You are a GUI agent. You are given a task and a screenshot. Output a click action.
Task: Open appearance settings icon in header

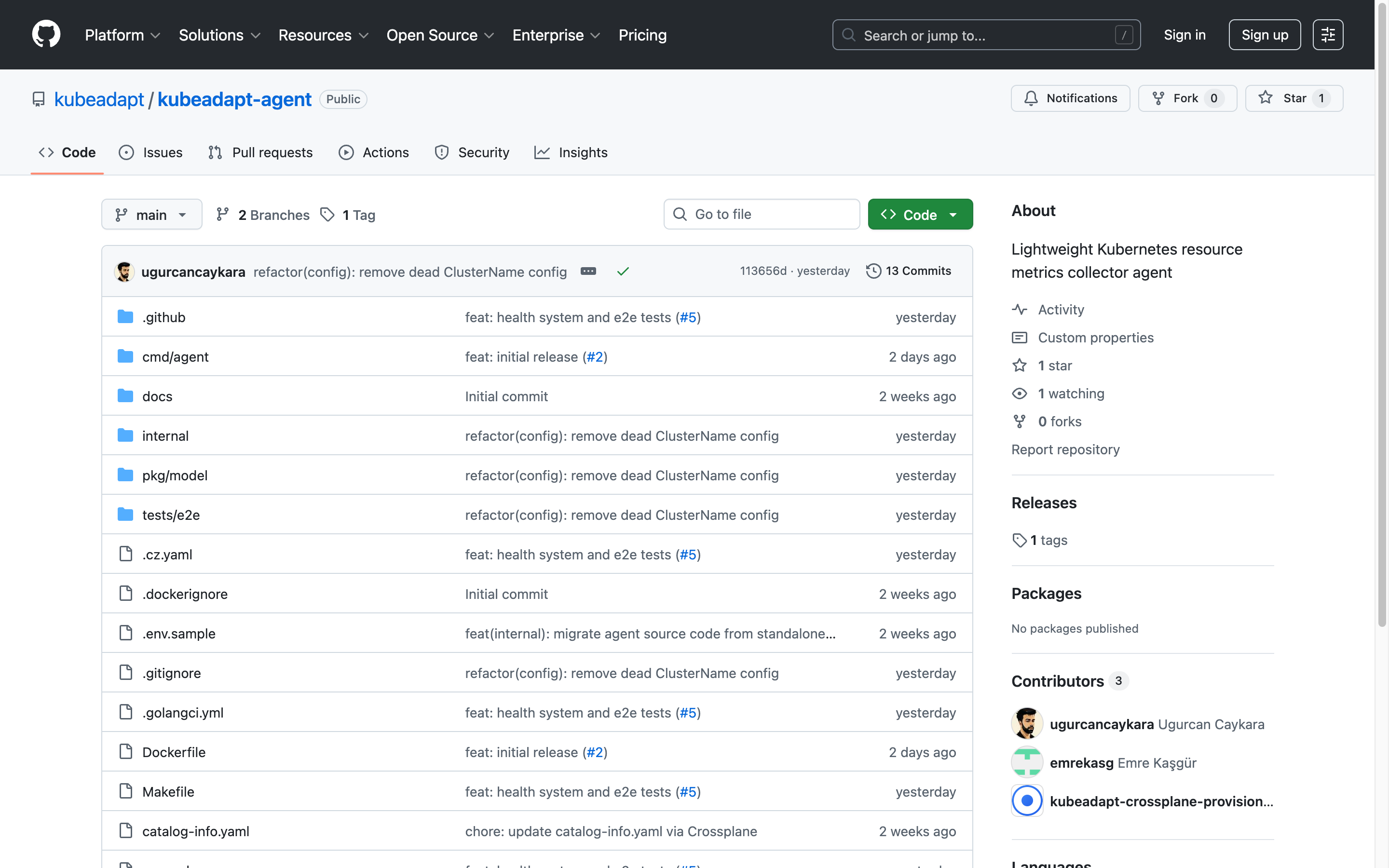point(1328,35)
